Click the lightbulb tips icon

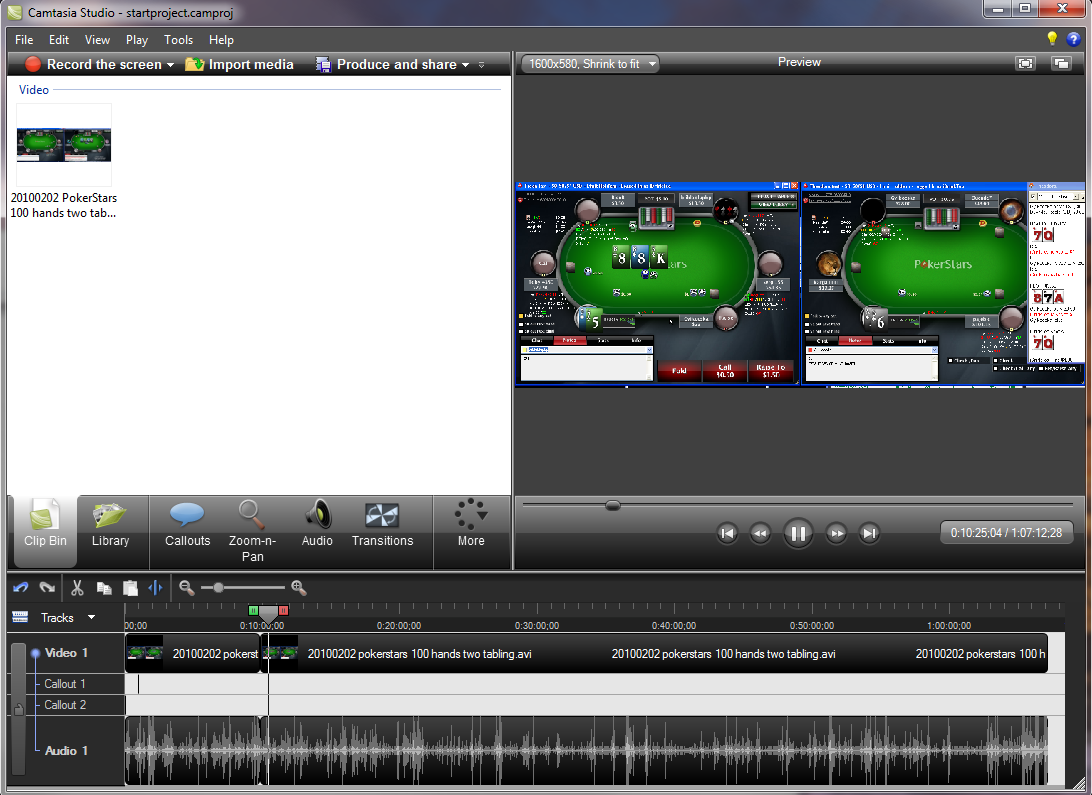1052,38
